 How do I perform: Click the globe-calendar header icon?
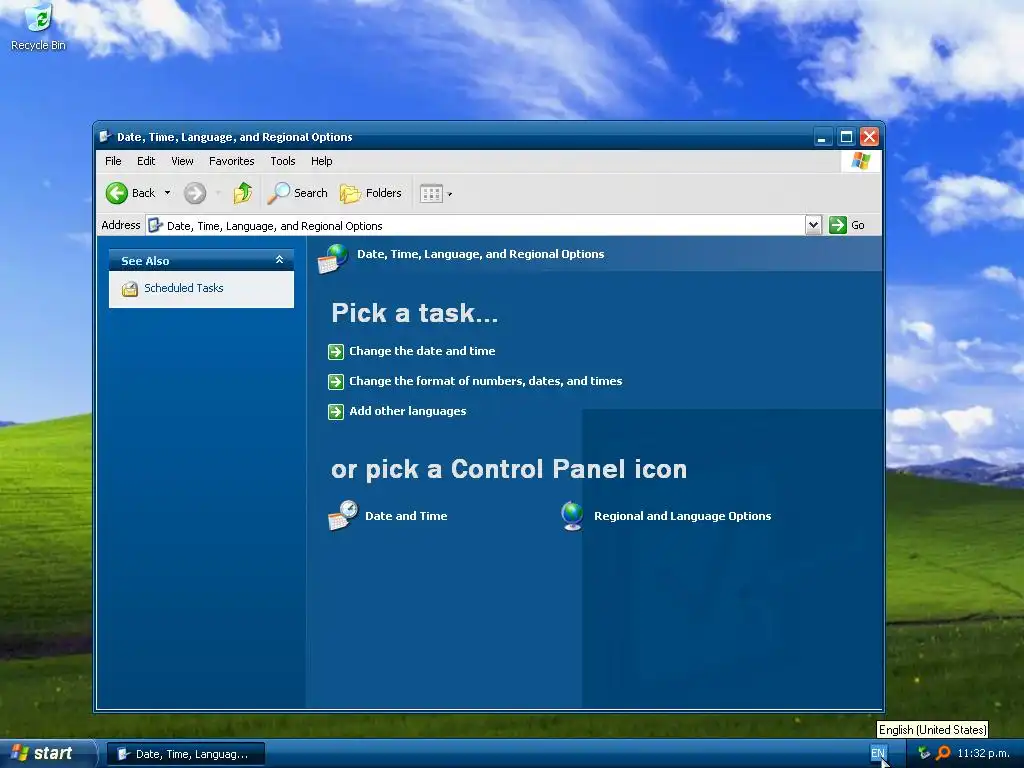(333, 259)
